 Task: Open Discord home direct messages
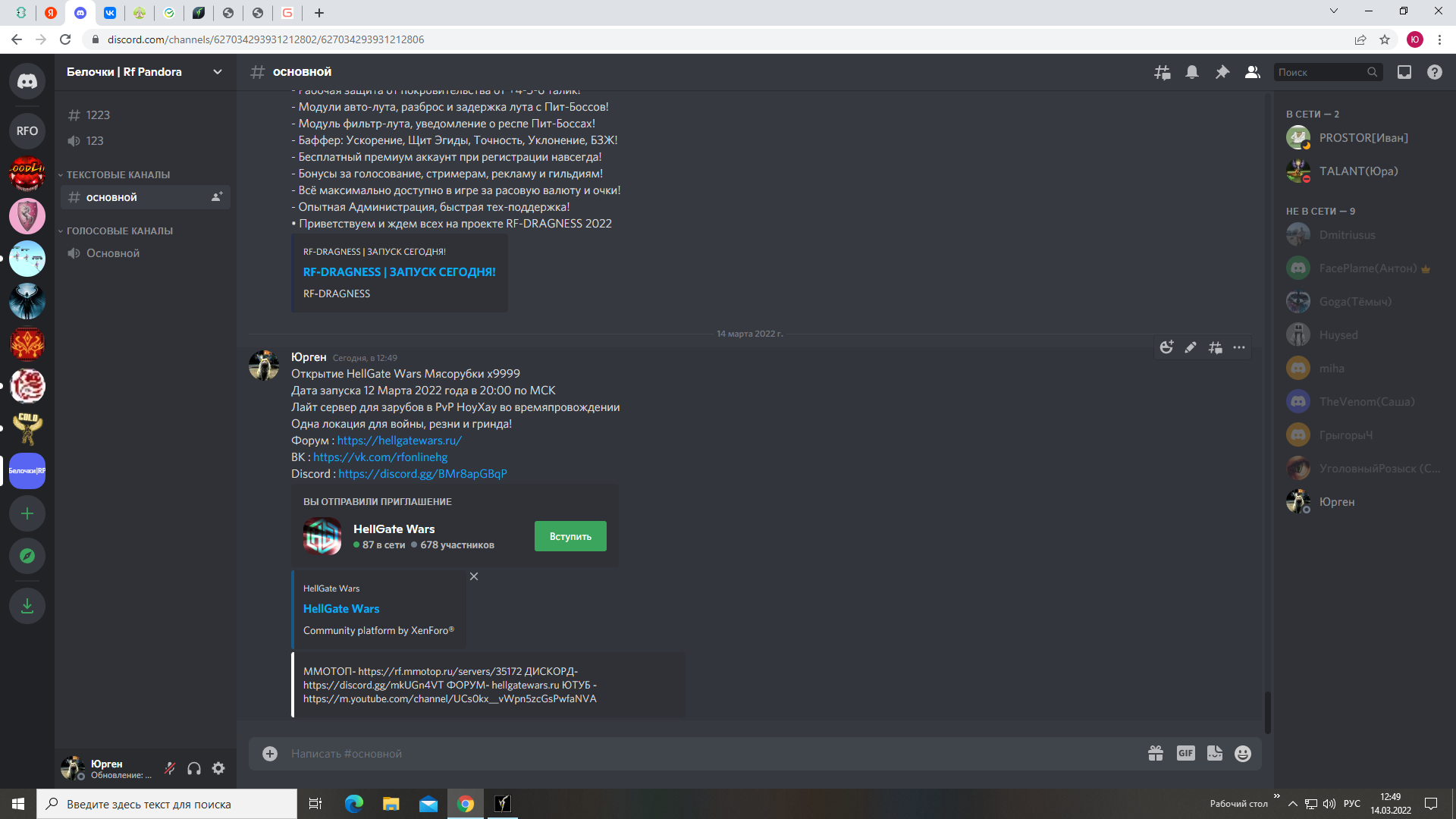27,81
